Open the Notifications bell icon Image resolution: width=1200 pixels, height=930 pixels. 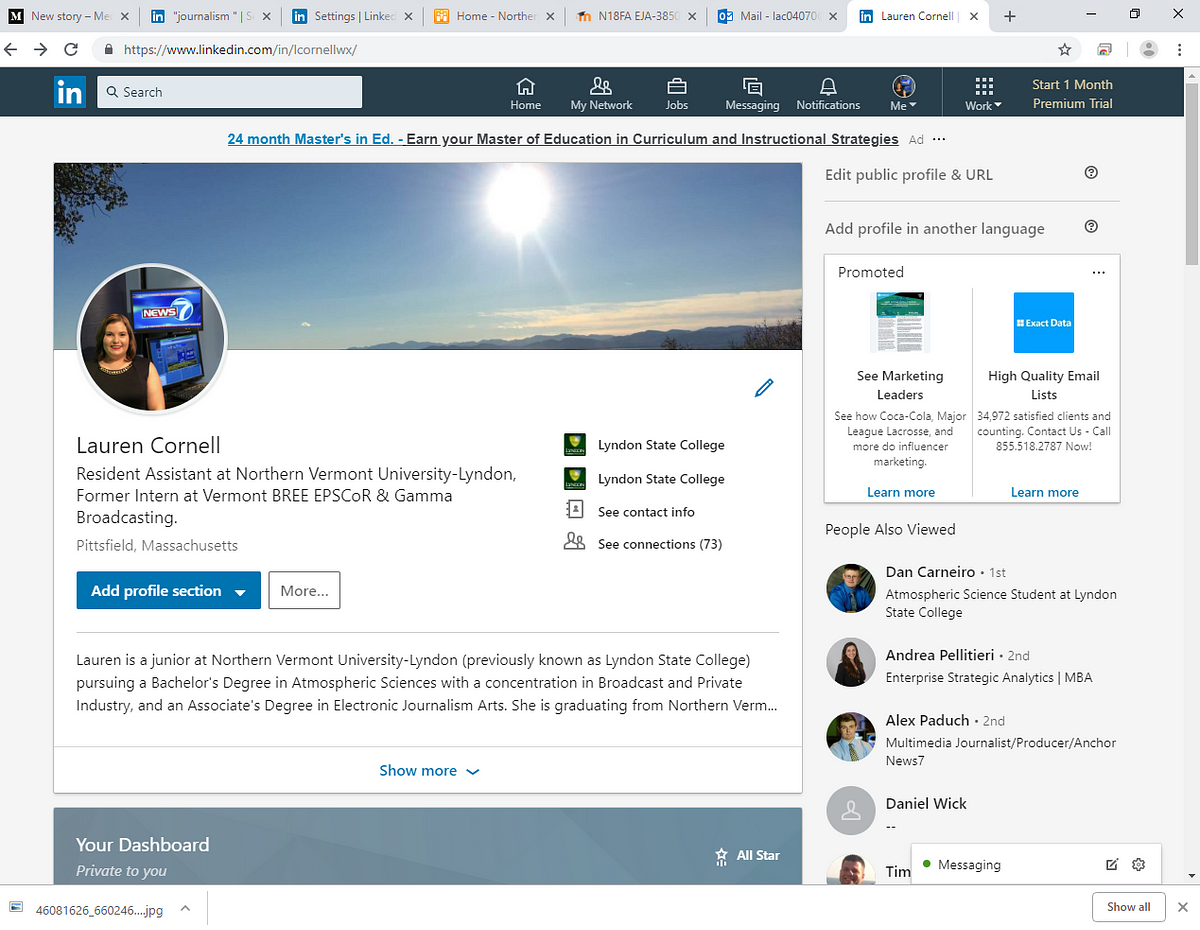(828, 94)
